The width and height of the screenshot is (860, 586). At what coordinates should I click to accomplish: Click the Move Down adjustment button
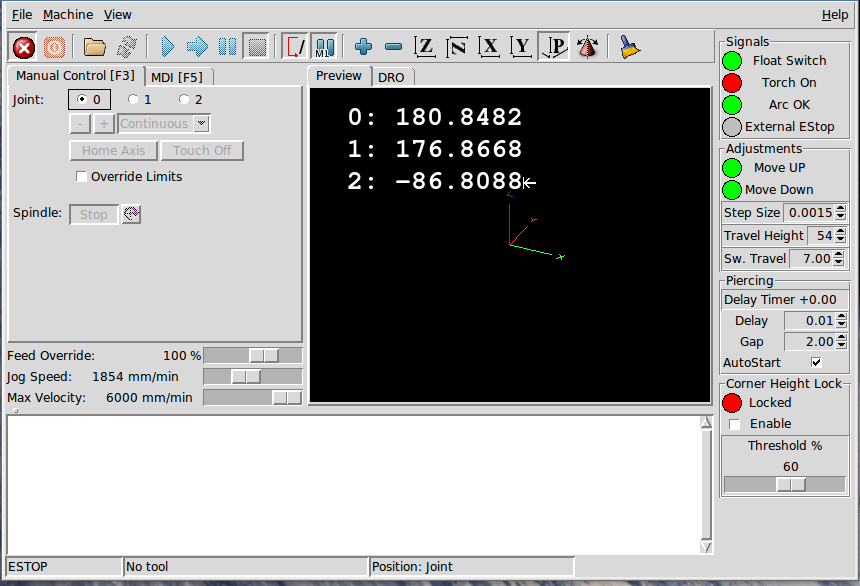[732, 190]
